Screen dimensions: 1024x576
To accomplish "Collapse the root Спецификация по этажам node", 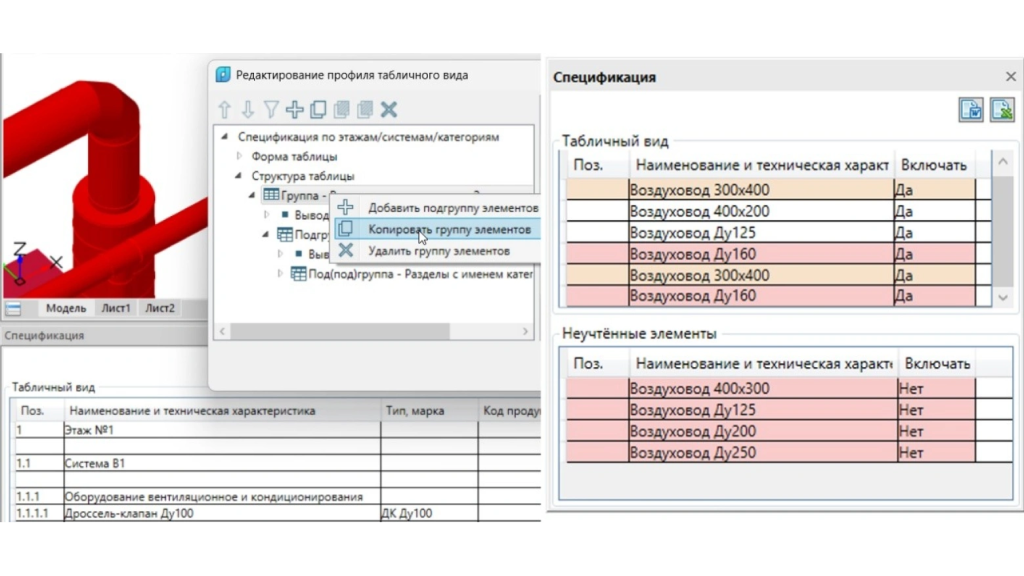I will (x=225, y=137).
